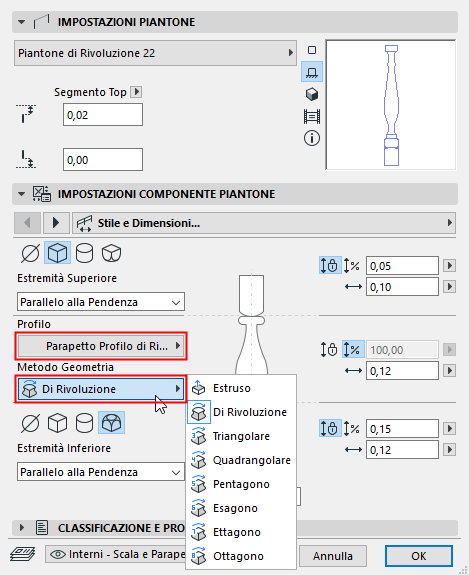Viewport: 469px width, 575px height.
Task: Go to the next settings page arrow
Action: pos(56,223)
